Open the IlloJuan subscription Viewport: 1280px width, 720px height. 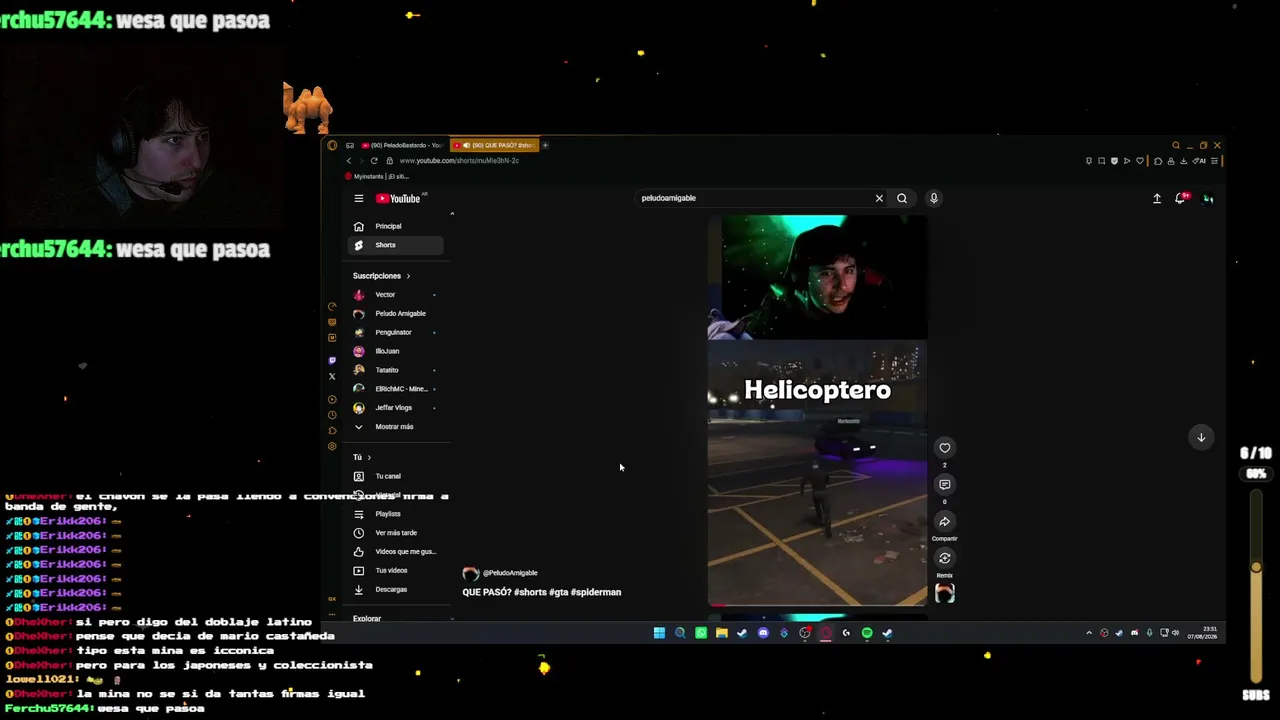click(395, 351)
